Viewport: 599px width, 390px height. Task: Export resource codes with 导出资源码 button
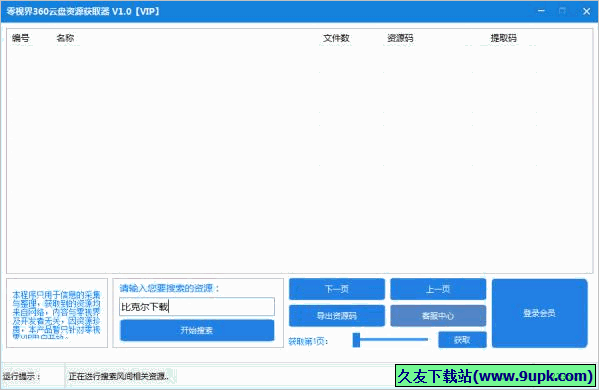coord(337,316)
